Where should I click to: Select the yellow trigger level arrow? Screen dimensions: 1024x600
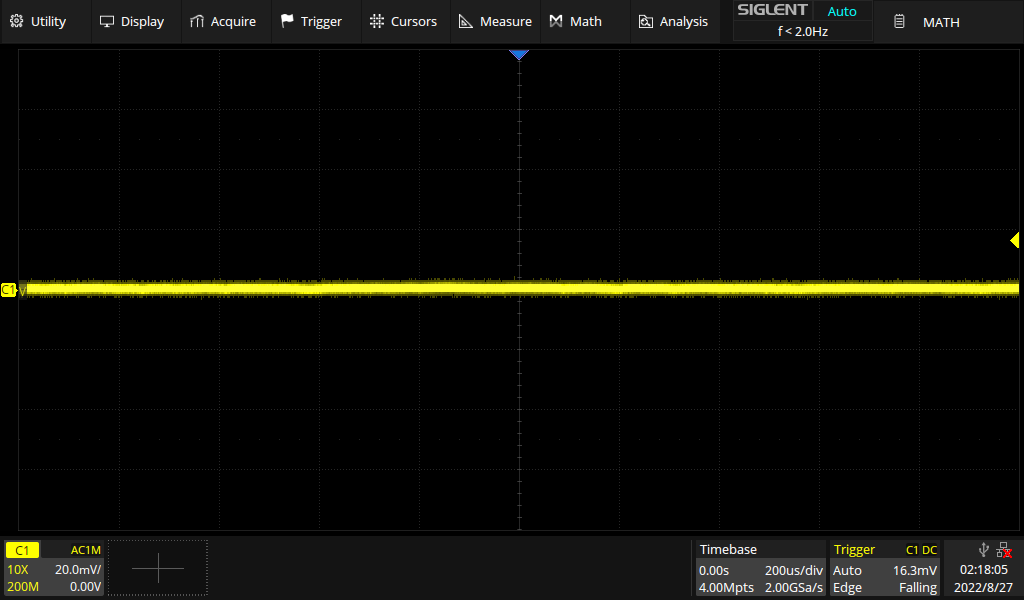click(1014, 240)
